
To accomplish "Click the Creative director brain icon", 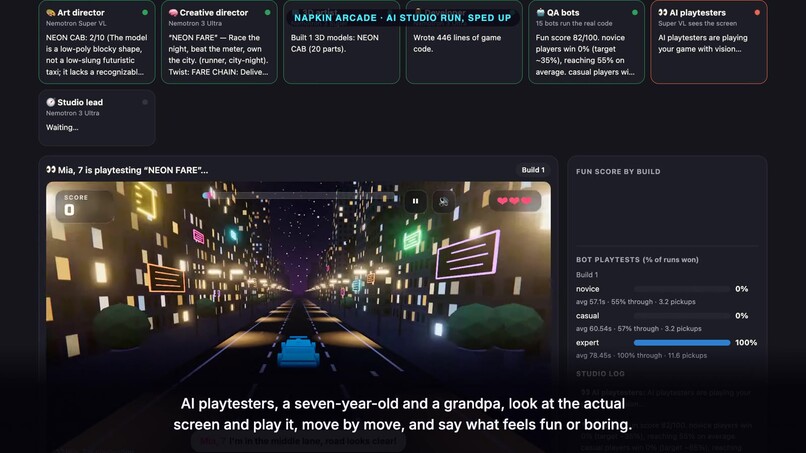I will click(x=173, y=12).
